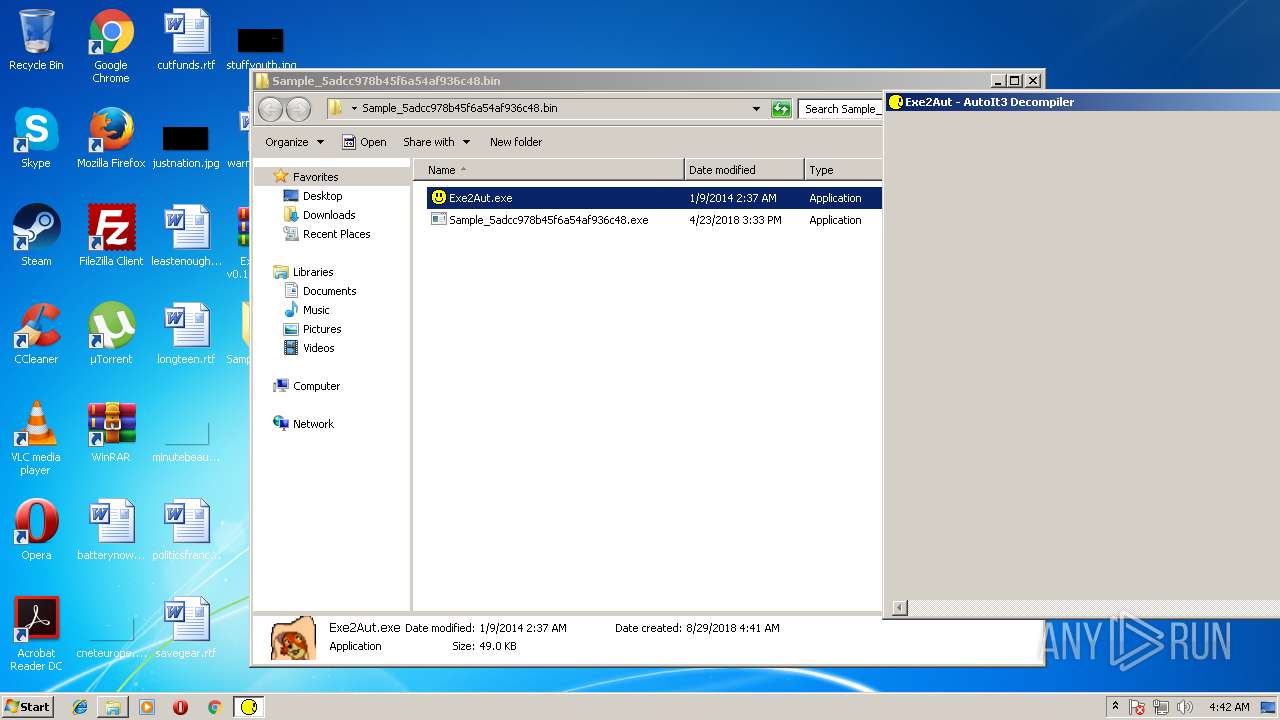The height and width of the screenshot is (720, 1280).
Task: Open the Organize menu dropdown
Action: (294, 142)
